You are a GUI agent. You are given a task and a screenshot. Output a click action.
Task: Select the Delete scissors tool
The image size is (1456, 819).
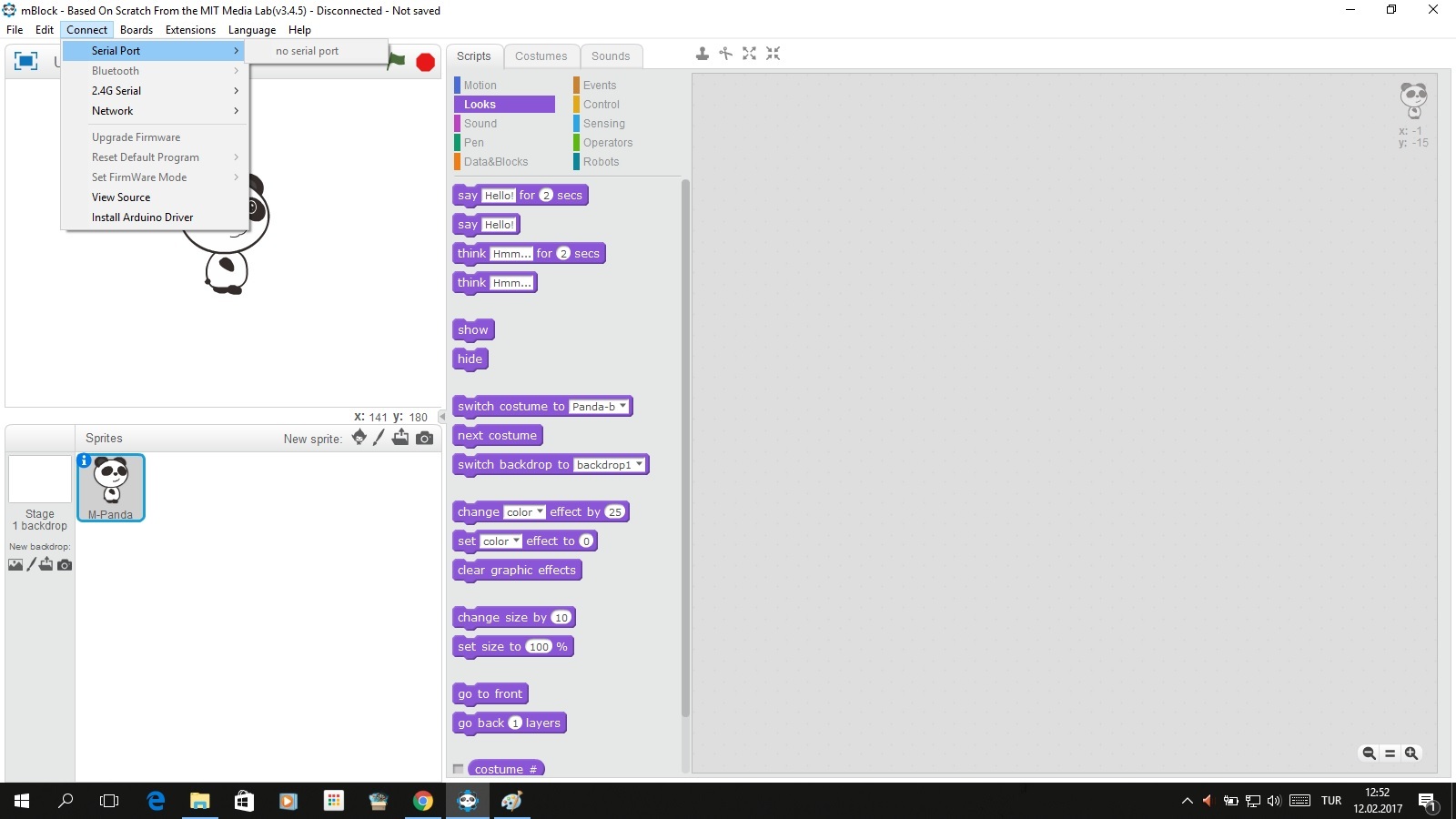coord(726,54)
